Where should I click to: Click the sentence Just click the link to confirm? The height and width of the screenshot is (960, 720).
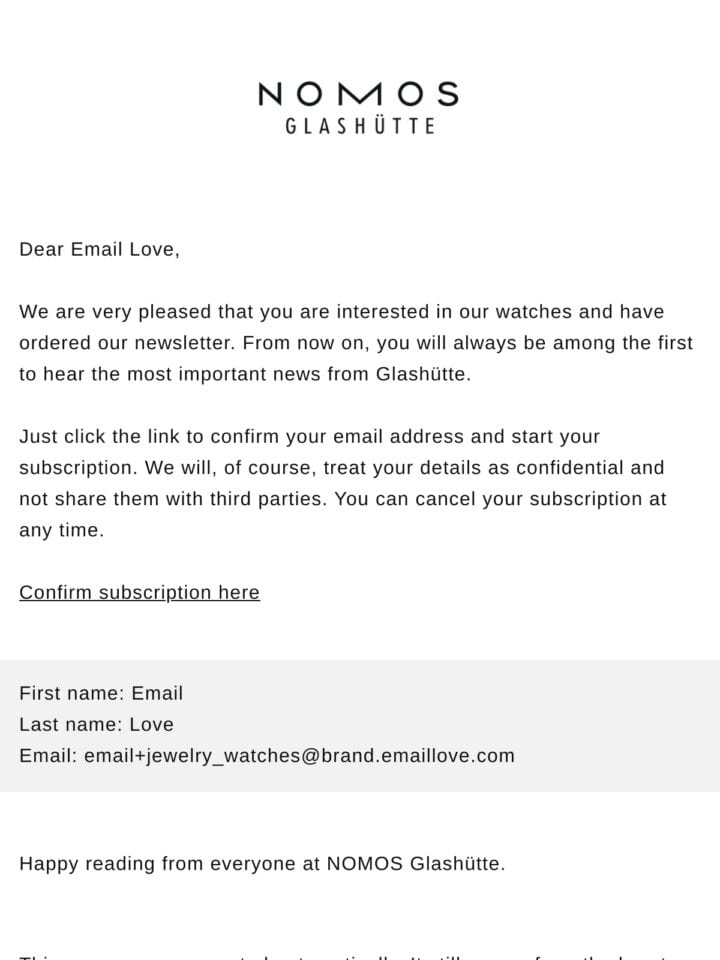(x=309, y=437)
